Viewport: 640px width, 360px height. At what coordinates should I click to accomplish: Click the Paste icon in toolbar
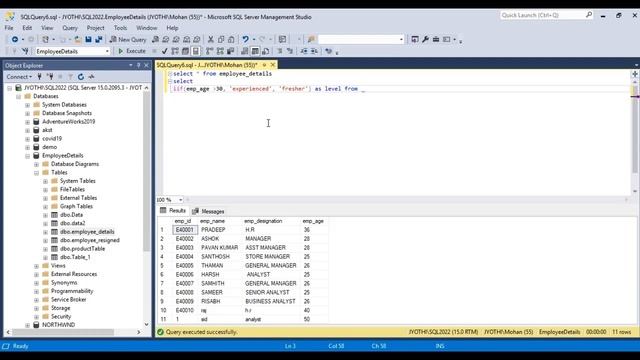231,40
